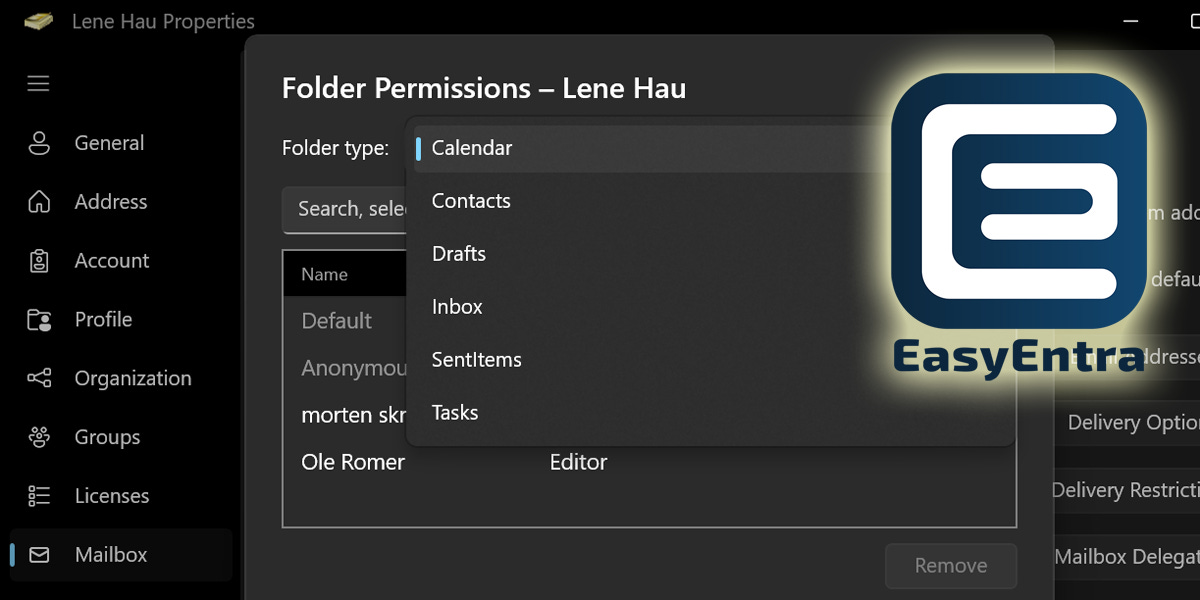Click the EasyEntra app icon in title bar
The image size is (1200, 600).
pyautogui.click(x=39, y=21)
